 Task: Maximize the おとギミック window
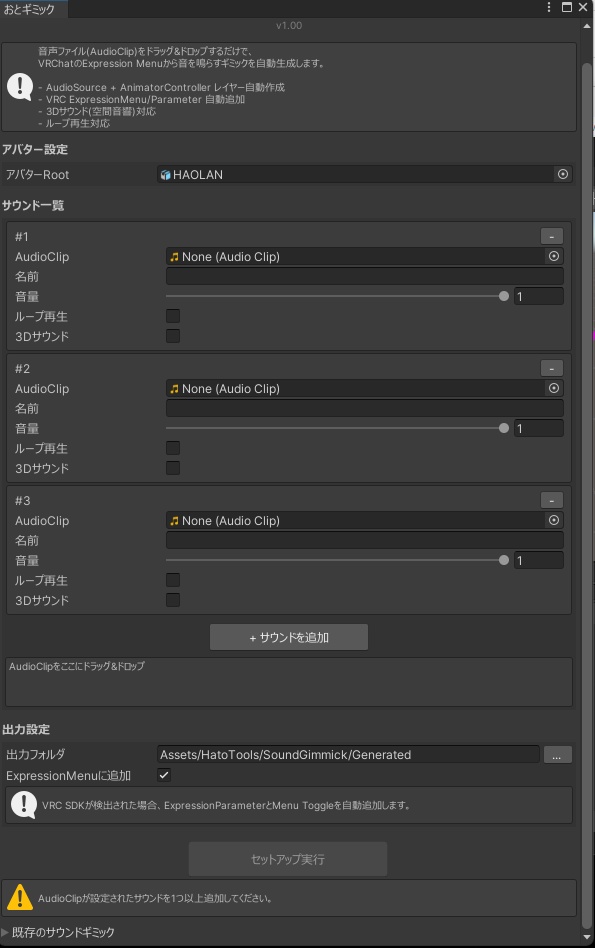[567, 7]
